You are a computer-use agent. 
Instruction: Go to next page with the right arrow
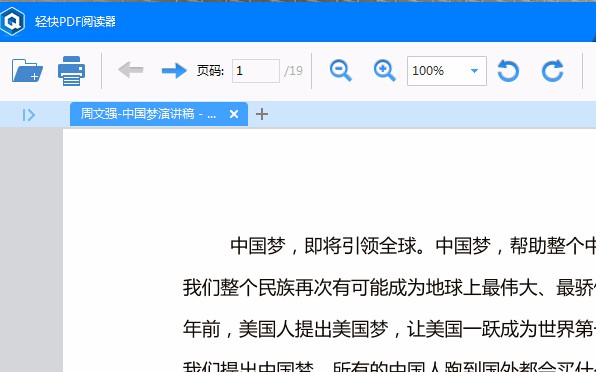point(174,70)
